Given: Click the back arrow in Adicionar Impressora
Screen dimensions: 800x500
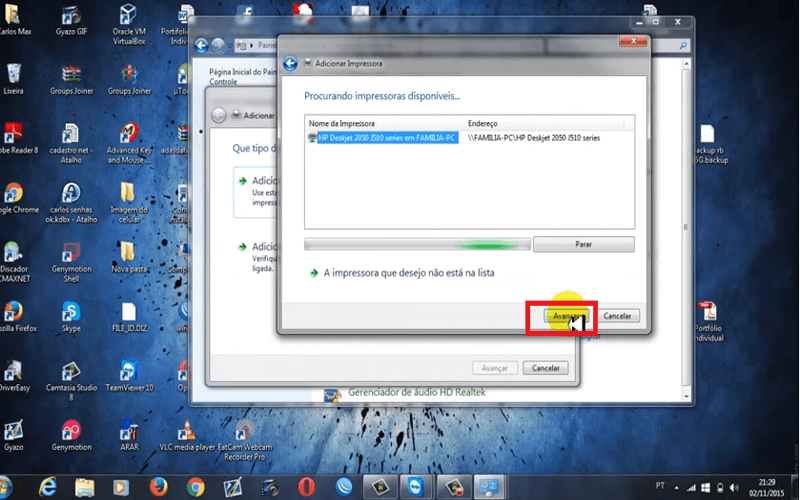Looking at the screenshot, I should coord(290,63).
